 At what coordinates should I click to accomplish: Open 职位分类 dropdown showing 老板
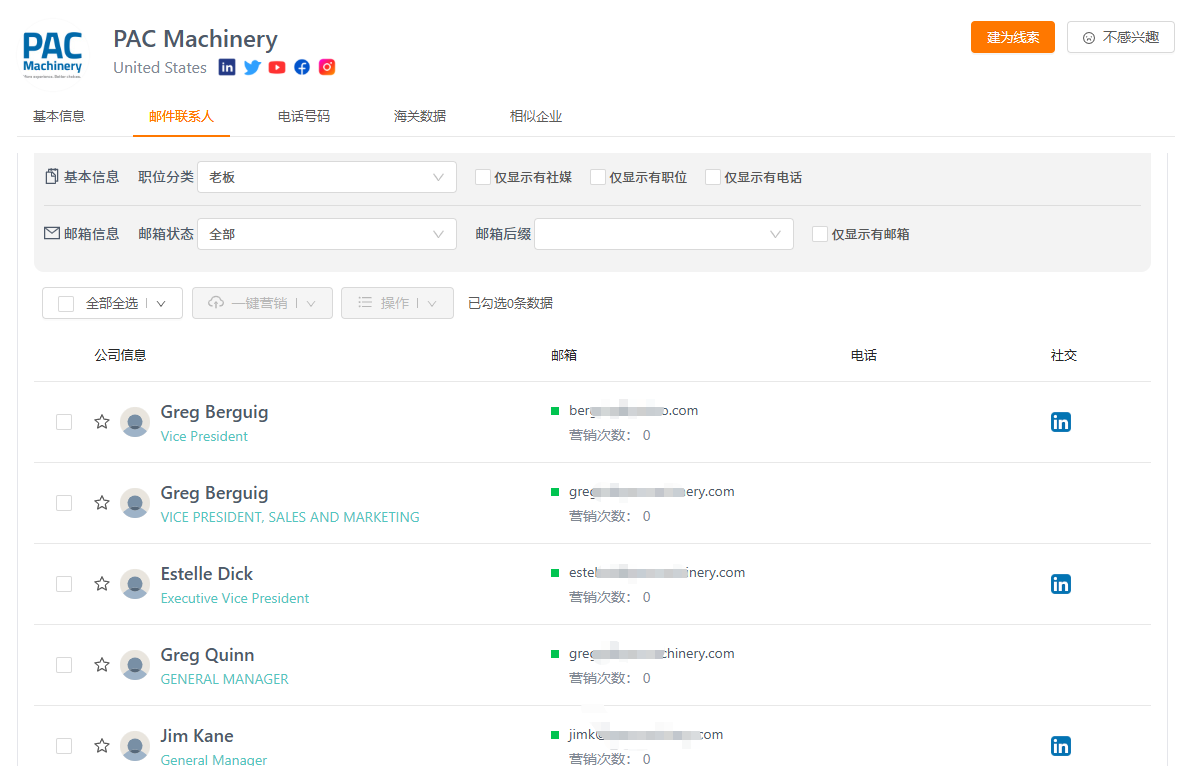tap(327, 177)
